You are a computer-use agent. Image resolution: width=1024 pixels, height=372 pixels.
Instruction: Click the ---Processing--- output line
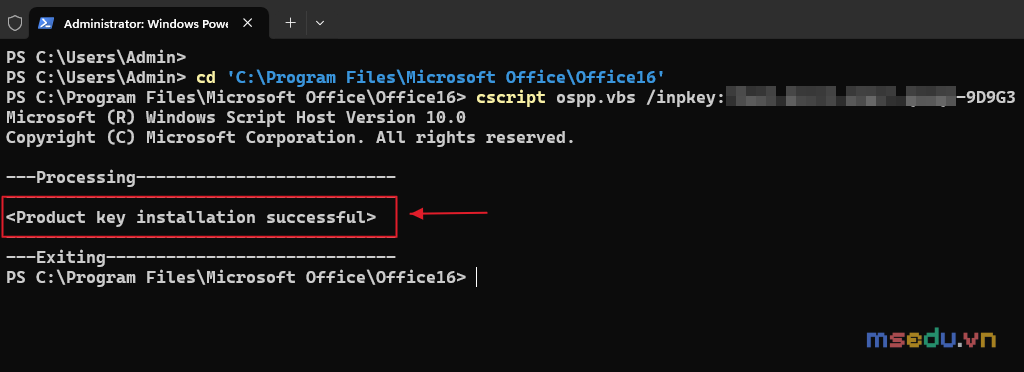(x=201, y=177)
